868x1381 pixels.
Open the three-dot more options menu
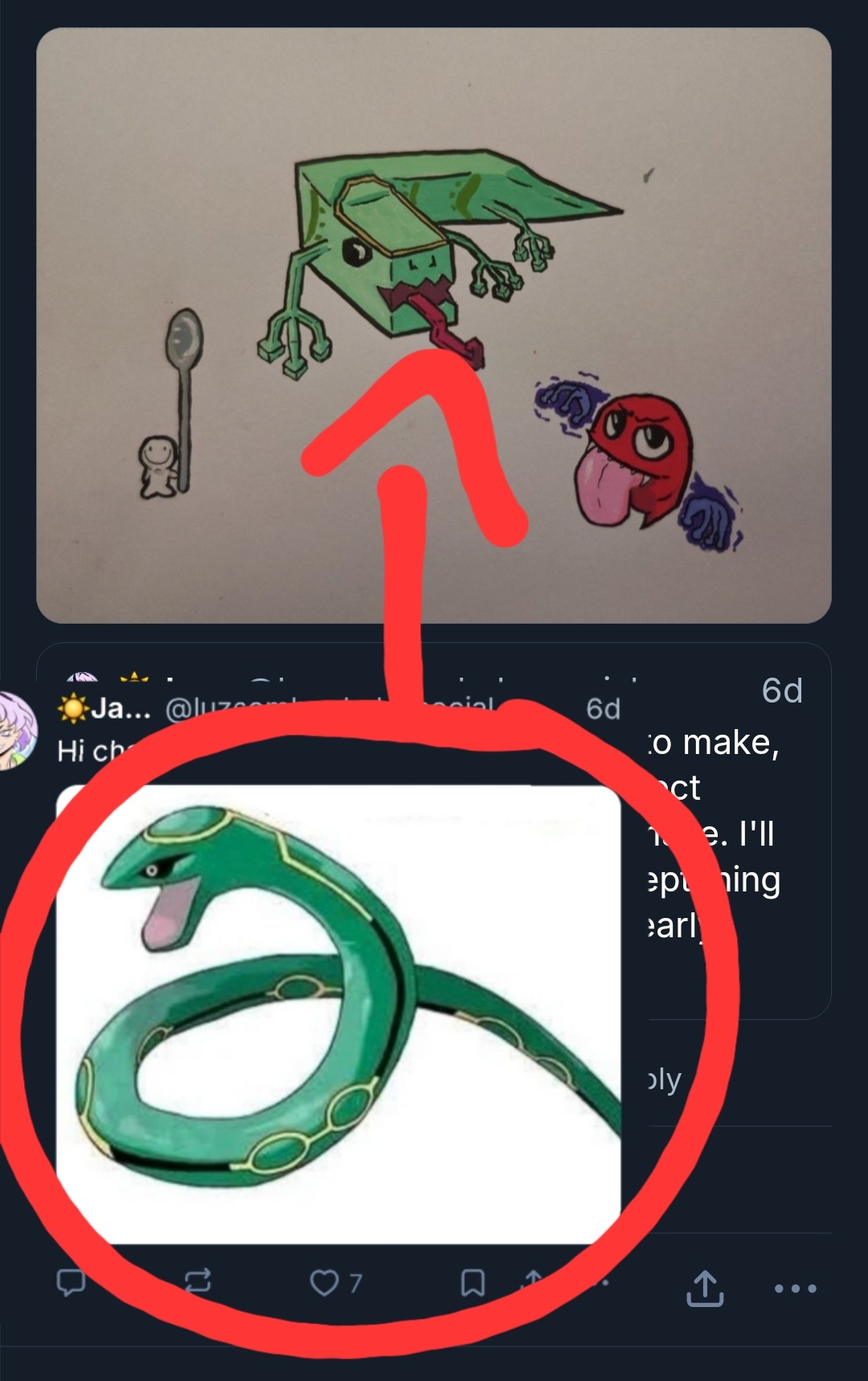point(795,1288)
